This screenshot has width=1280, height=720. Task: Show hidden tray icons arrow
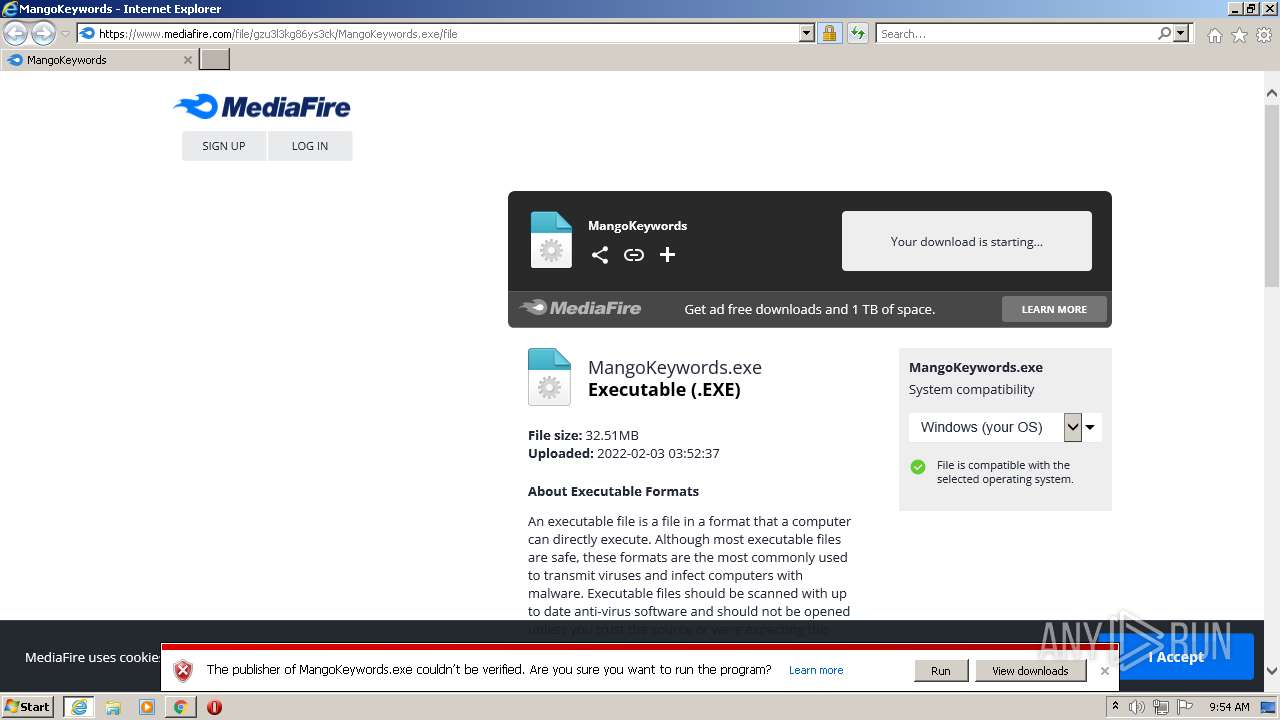tap(1115, 706)
